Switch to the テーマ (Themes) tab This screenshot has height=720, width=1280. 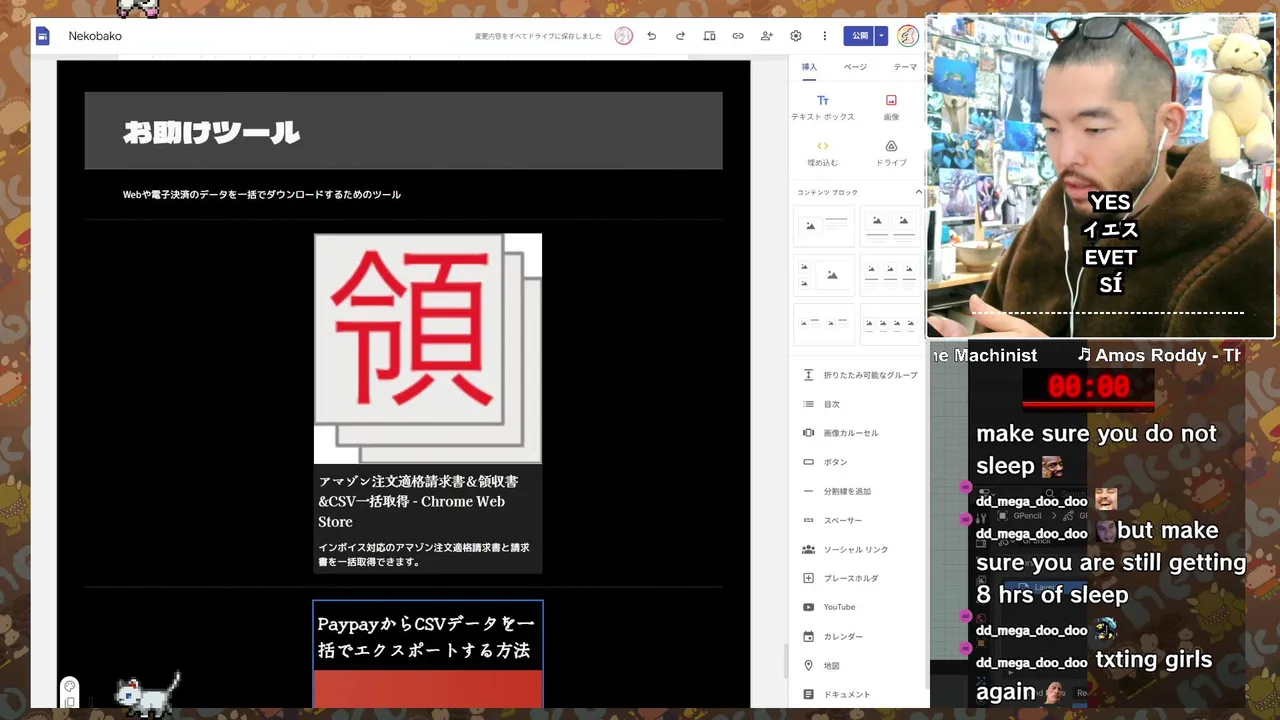[x=905, y=67]
